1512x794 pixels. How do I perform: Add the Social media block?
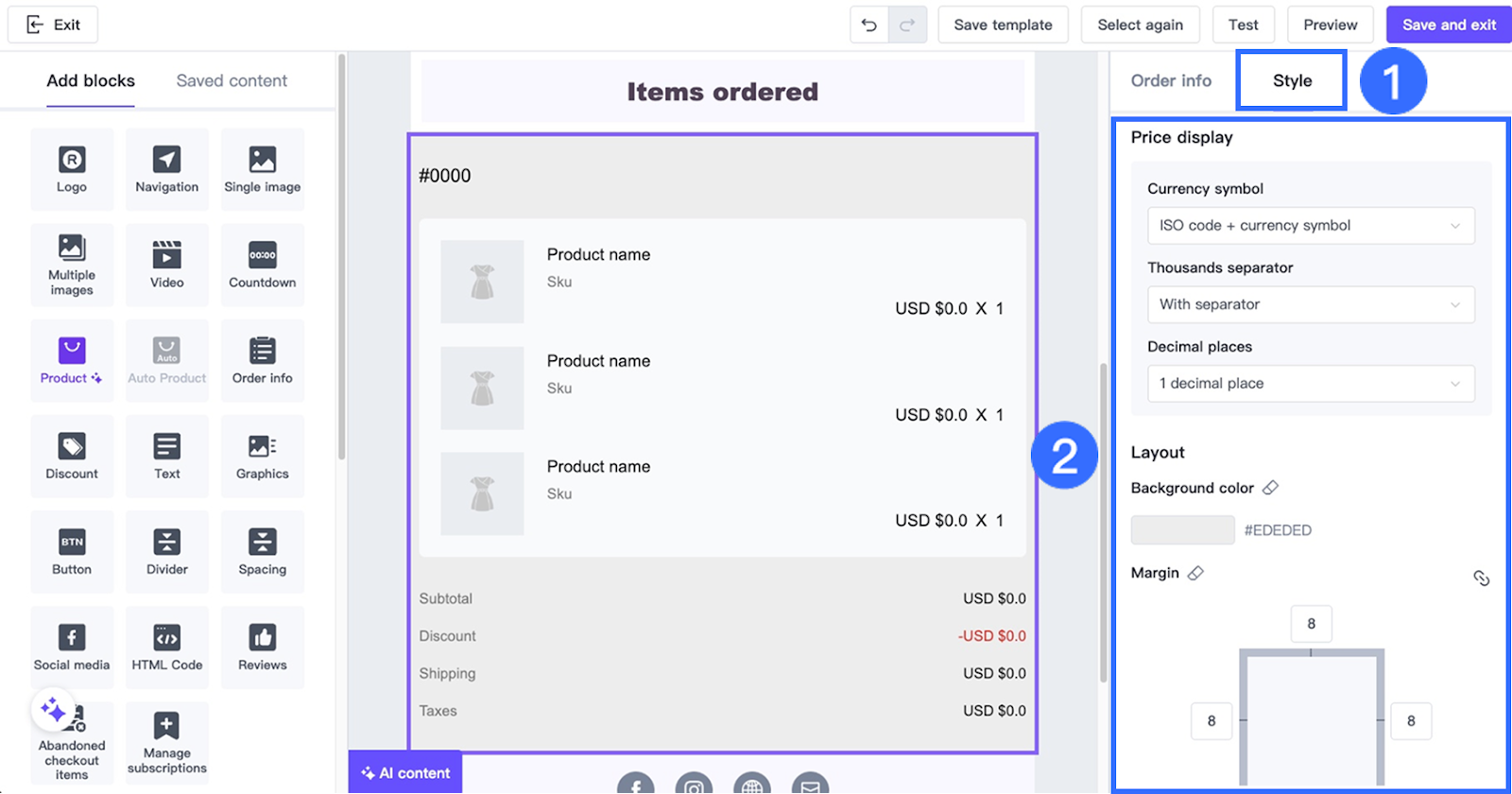coord(72,647)
